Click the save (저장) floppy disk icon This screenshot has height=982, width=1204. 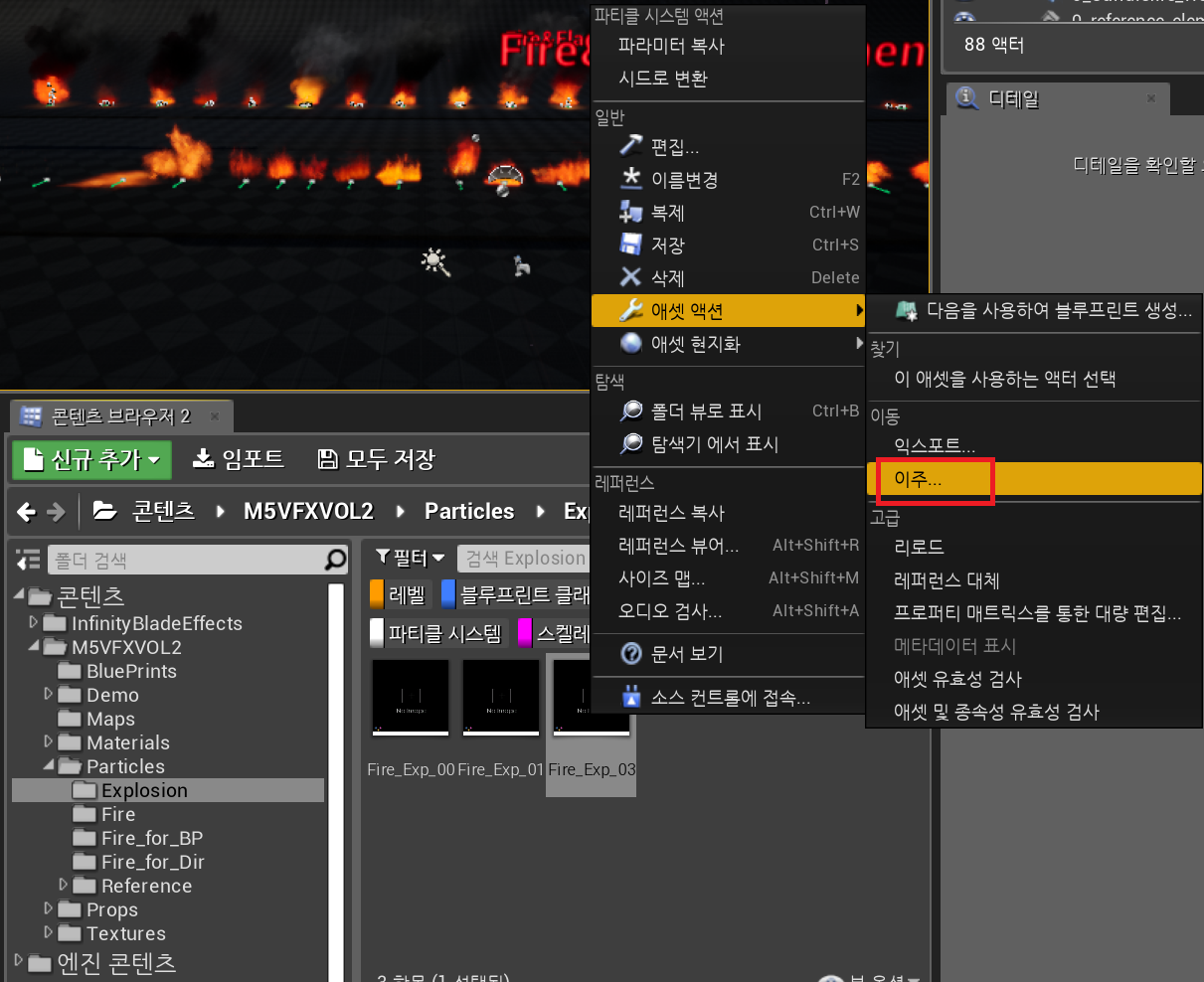pos(630,245)
